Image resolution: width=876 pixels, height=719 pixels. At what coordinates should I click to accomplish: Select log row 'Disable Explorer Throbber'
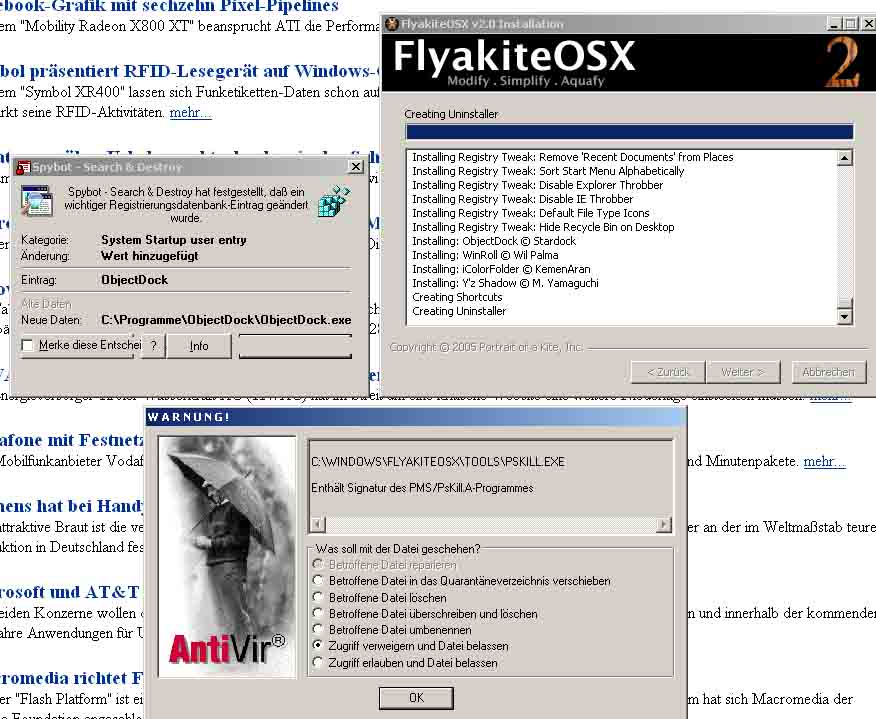click(x=537, y=185)
